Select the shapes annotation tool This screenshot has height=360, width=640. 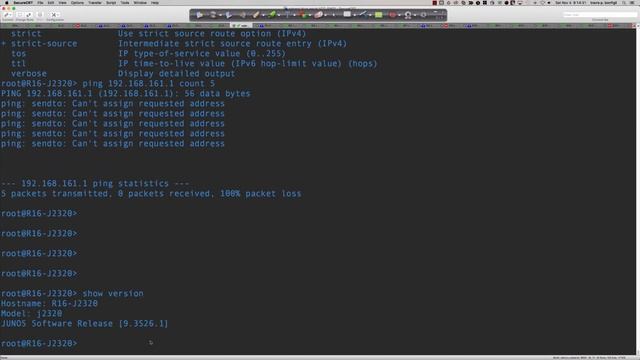(x=303, y=15)
